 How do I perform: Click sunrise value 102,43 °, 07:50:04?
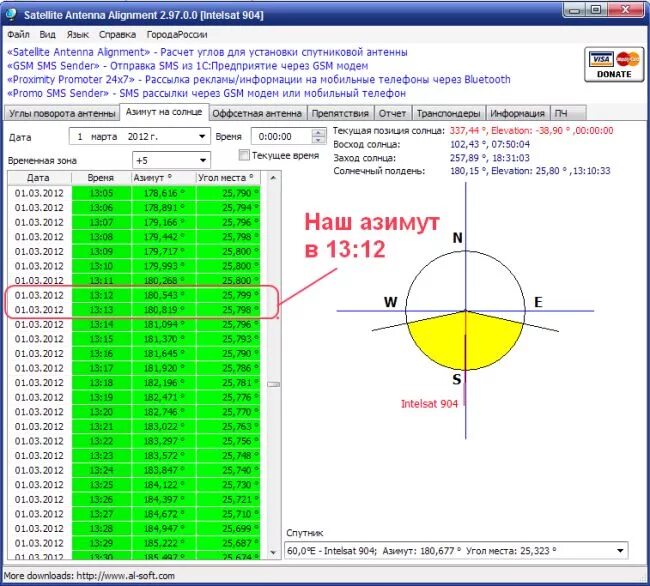[x=490, y=144]
